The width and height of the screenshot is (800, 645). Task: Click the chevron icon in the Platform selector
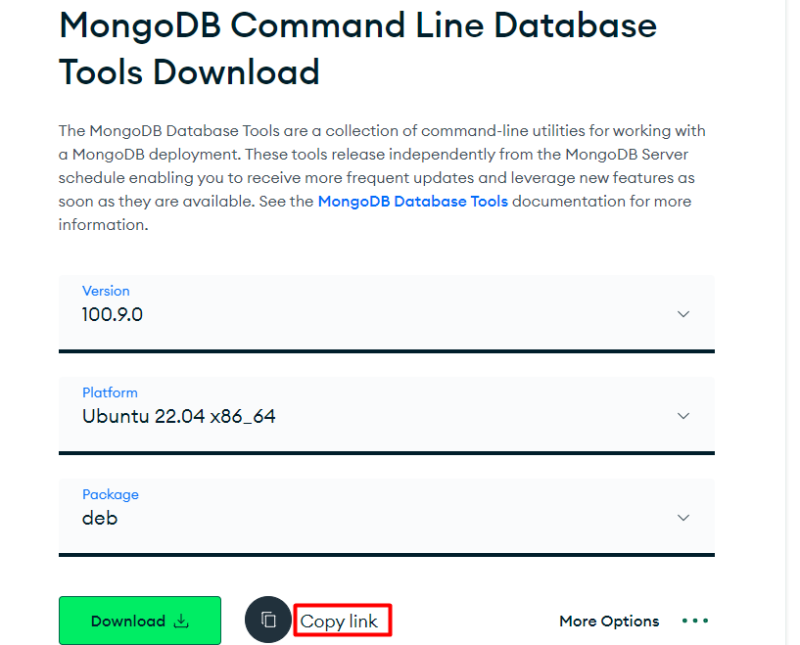tap(684, 416)
